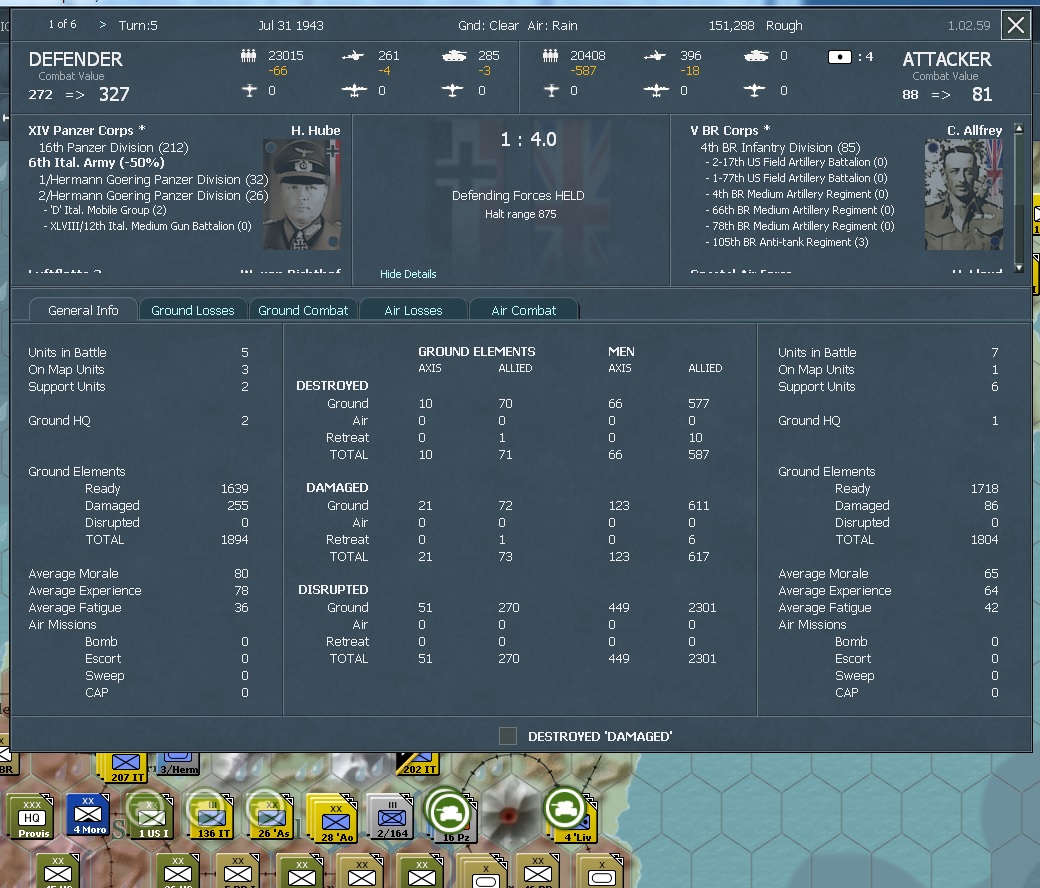Select the 4 Moro division counter

tap(87, 816)
